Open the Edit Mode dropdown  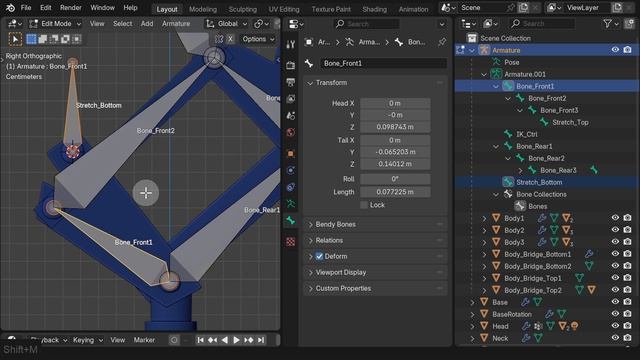(55, 24)
